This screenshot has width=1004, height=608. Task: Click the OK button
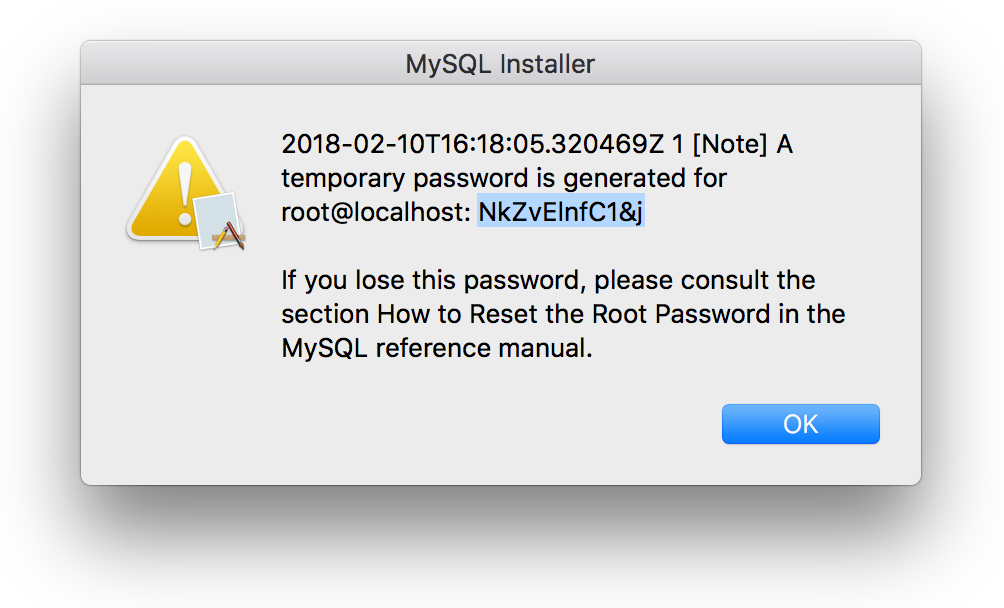800,424
